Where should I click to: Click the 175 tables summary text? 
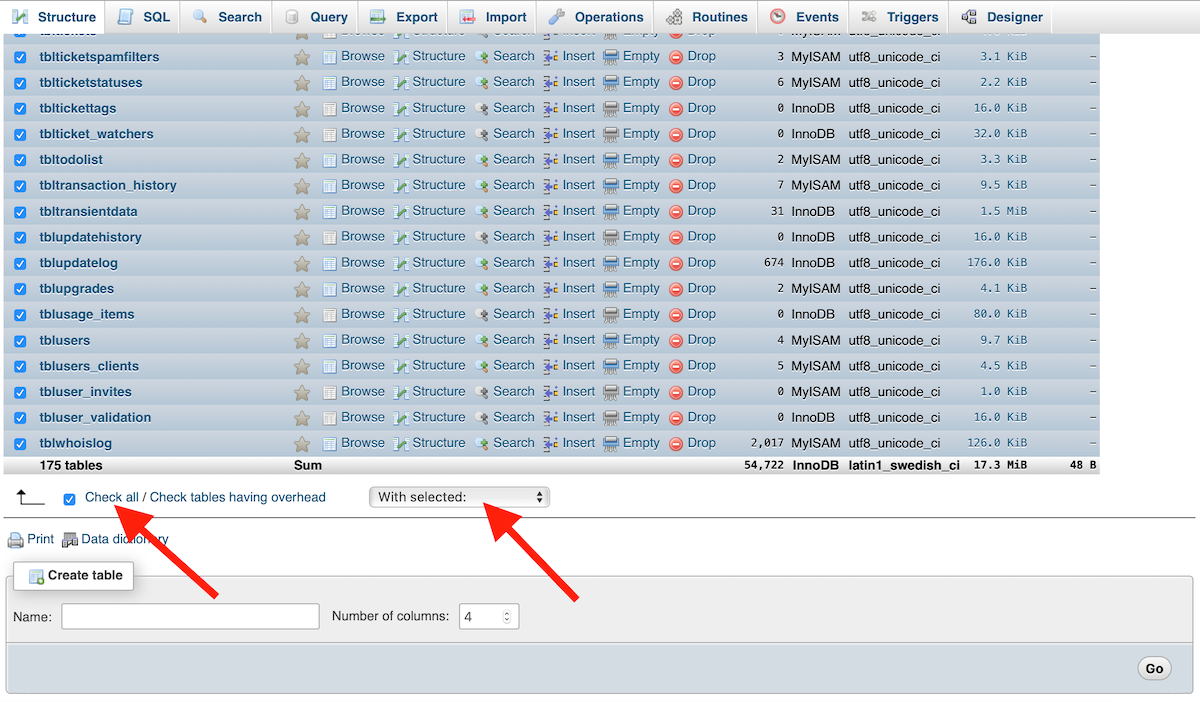71,465
